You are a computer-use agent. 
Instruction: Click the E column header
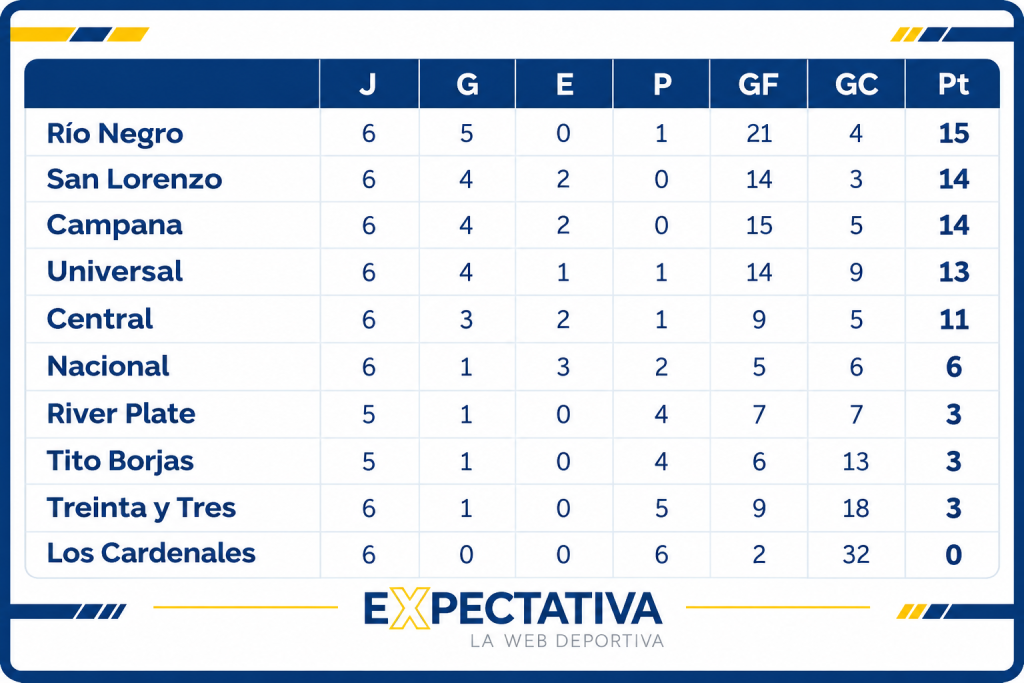(x=564, y=84)
